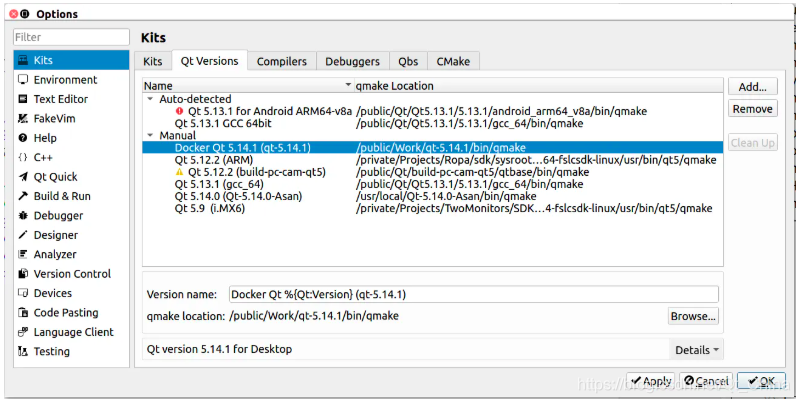Switch to the CMake tab

click(x=453, y=61)
